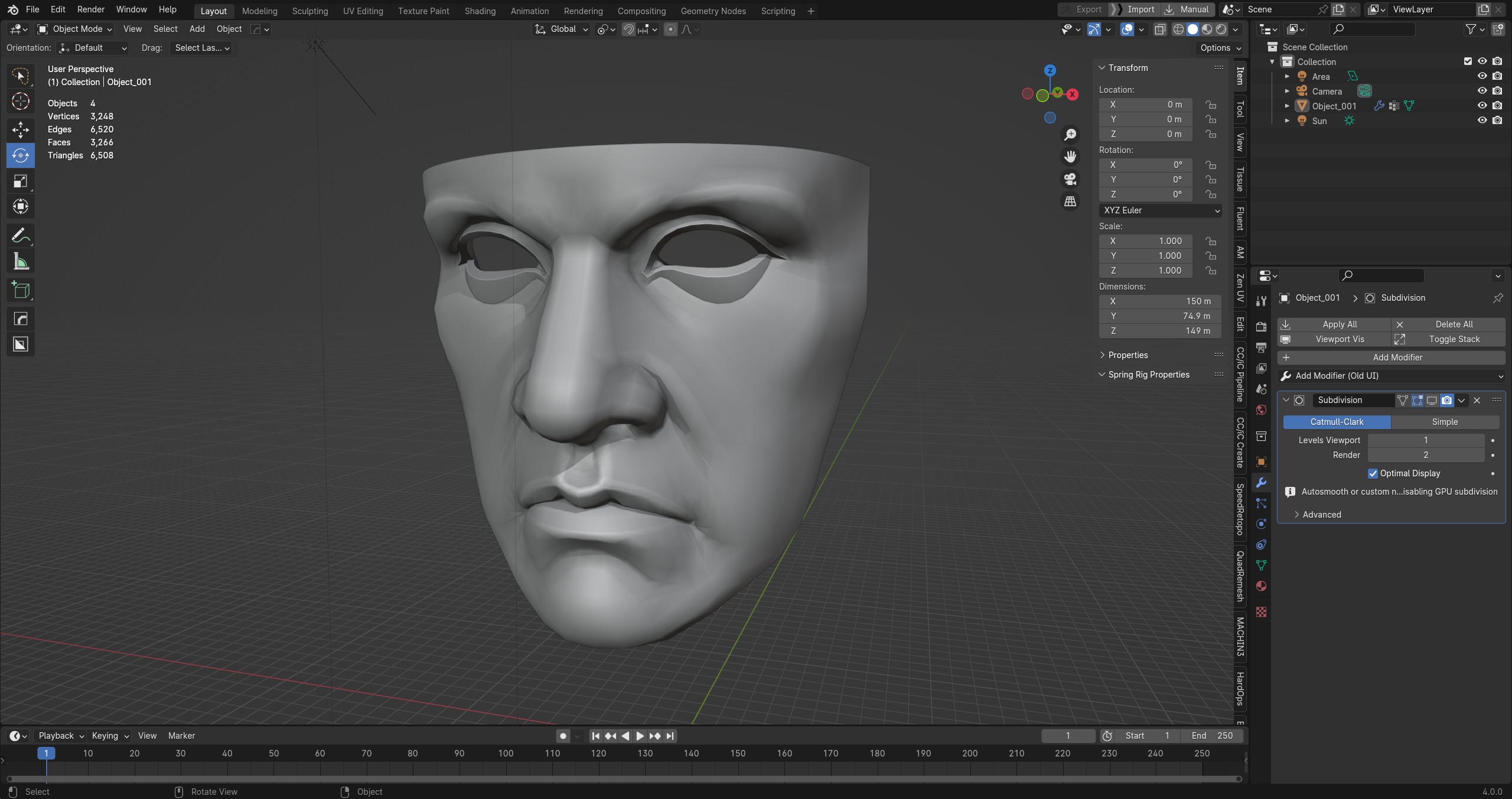This screenshot has height=799, width=1512.
Task: Open Object Mode dropdown
Action: [x=74, y=29]
